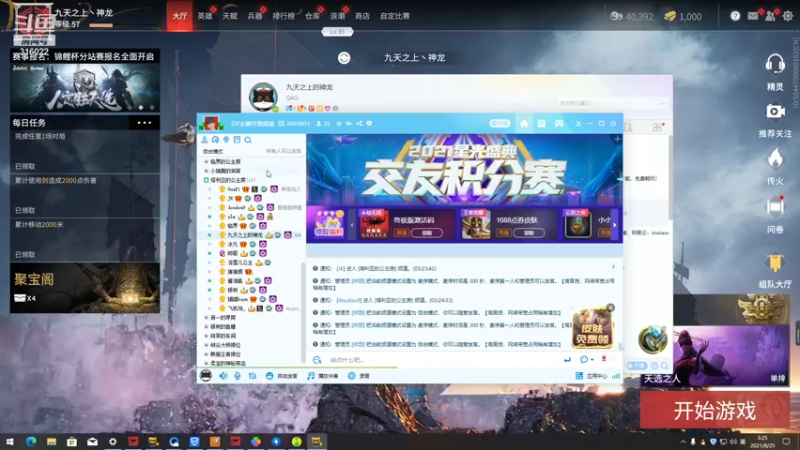Open the 聚宝阁 treasure panel
Viewport: 800px width, 450px height.
tap(85, 288)
